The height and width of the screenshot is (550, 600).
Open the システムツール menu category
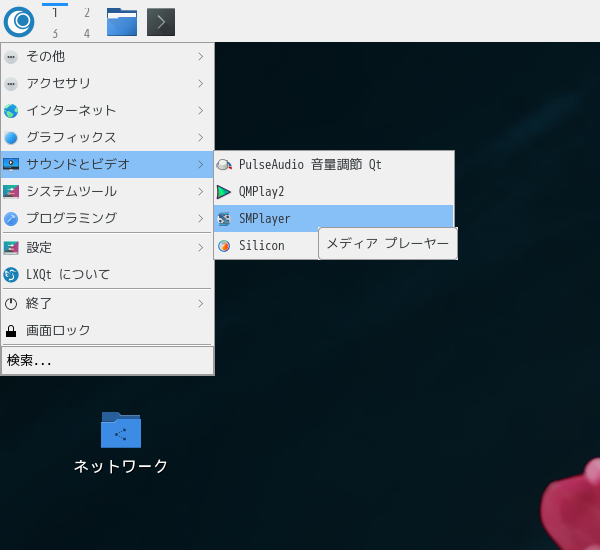[107, 191]
